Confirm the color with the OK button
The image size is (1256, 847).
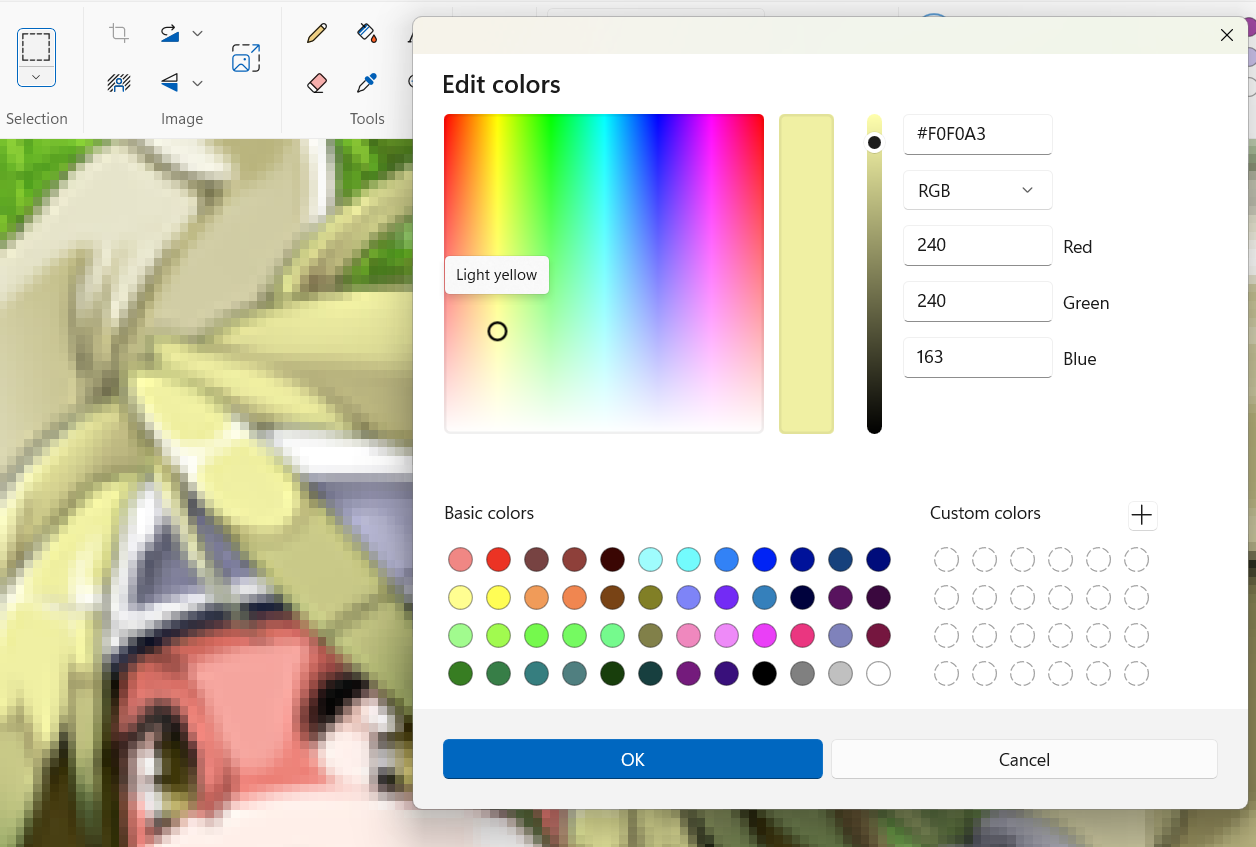click(x=633, y=759)
